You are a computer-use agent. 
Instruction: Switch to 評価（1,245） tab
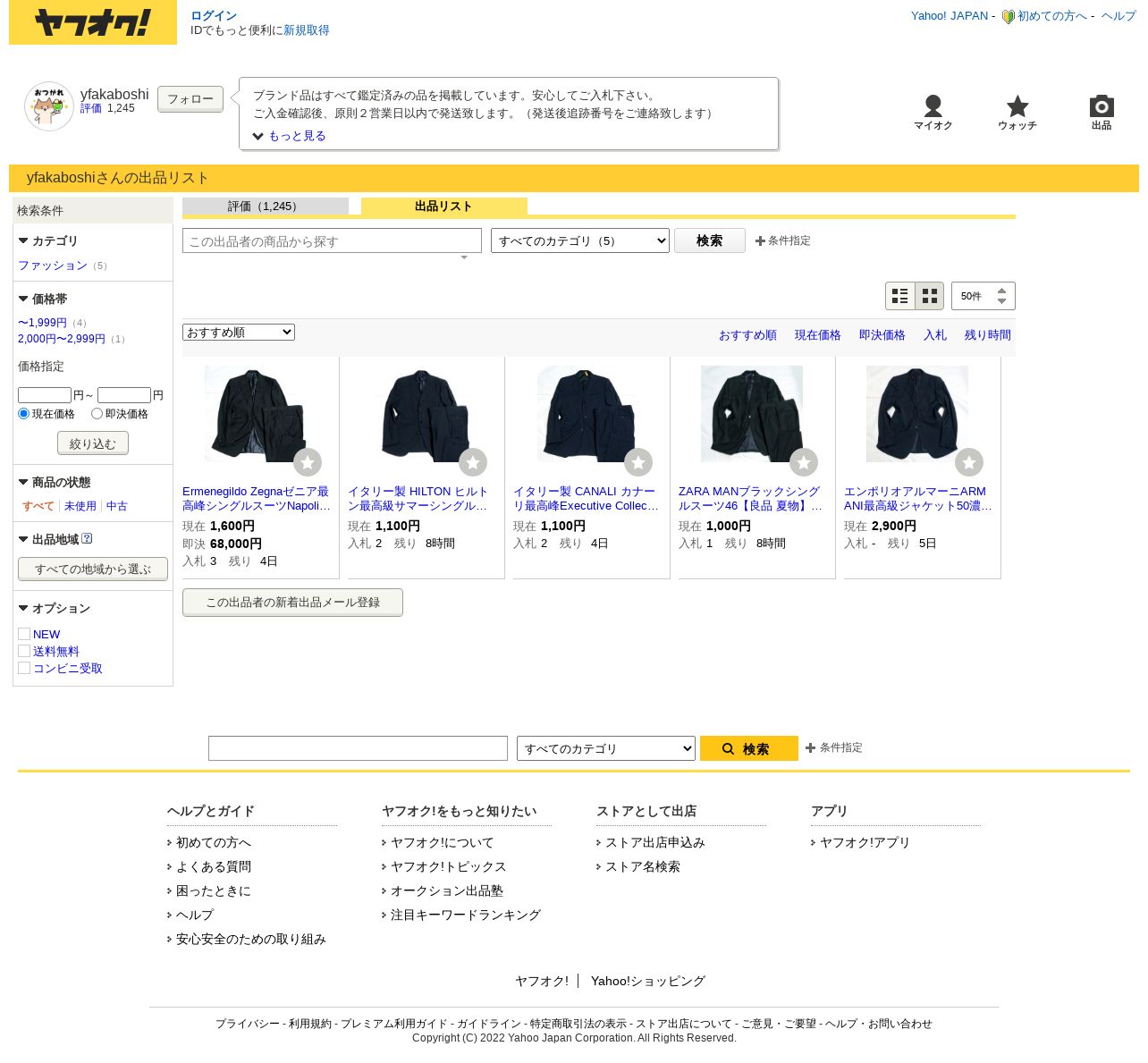(x=266, y=207)
